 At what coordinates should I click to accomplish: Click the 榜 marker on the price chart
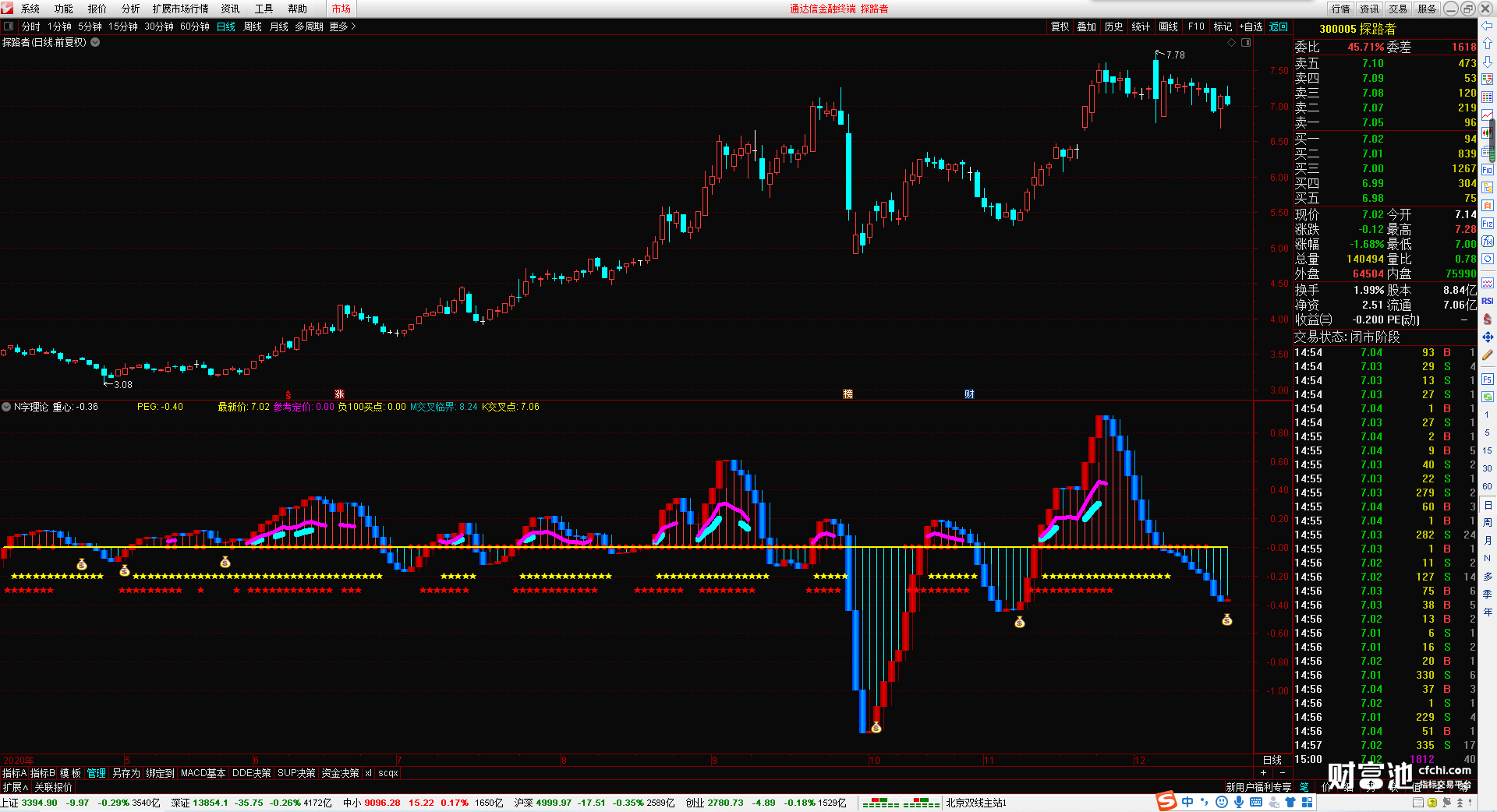(x=848, y=394)
